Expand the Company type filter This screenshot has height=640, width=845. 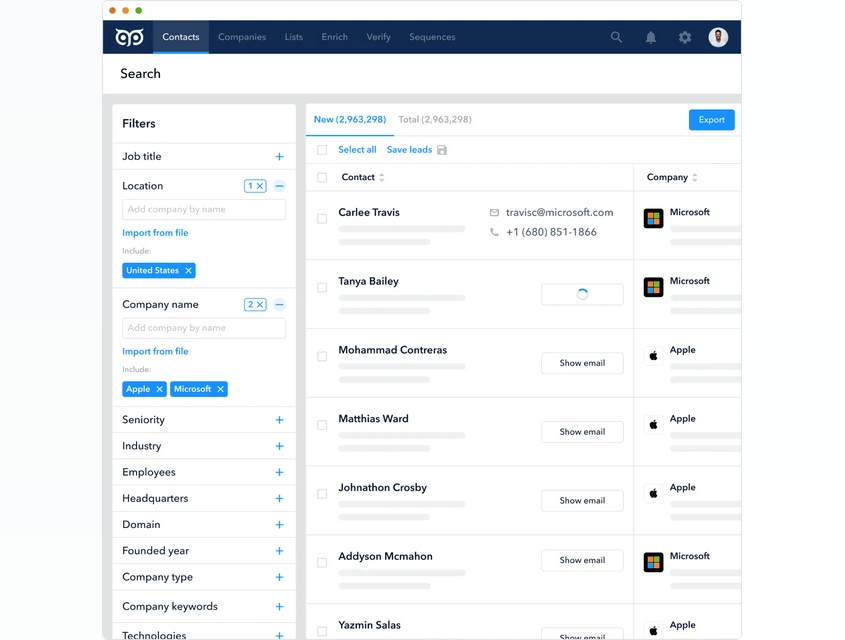click(279, 577)
